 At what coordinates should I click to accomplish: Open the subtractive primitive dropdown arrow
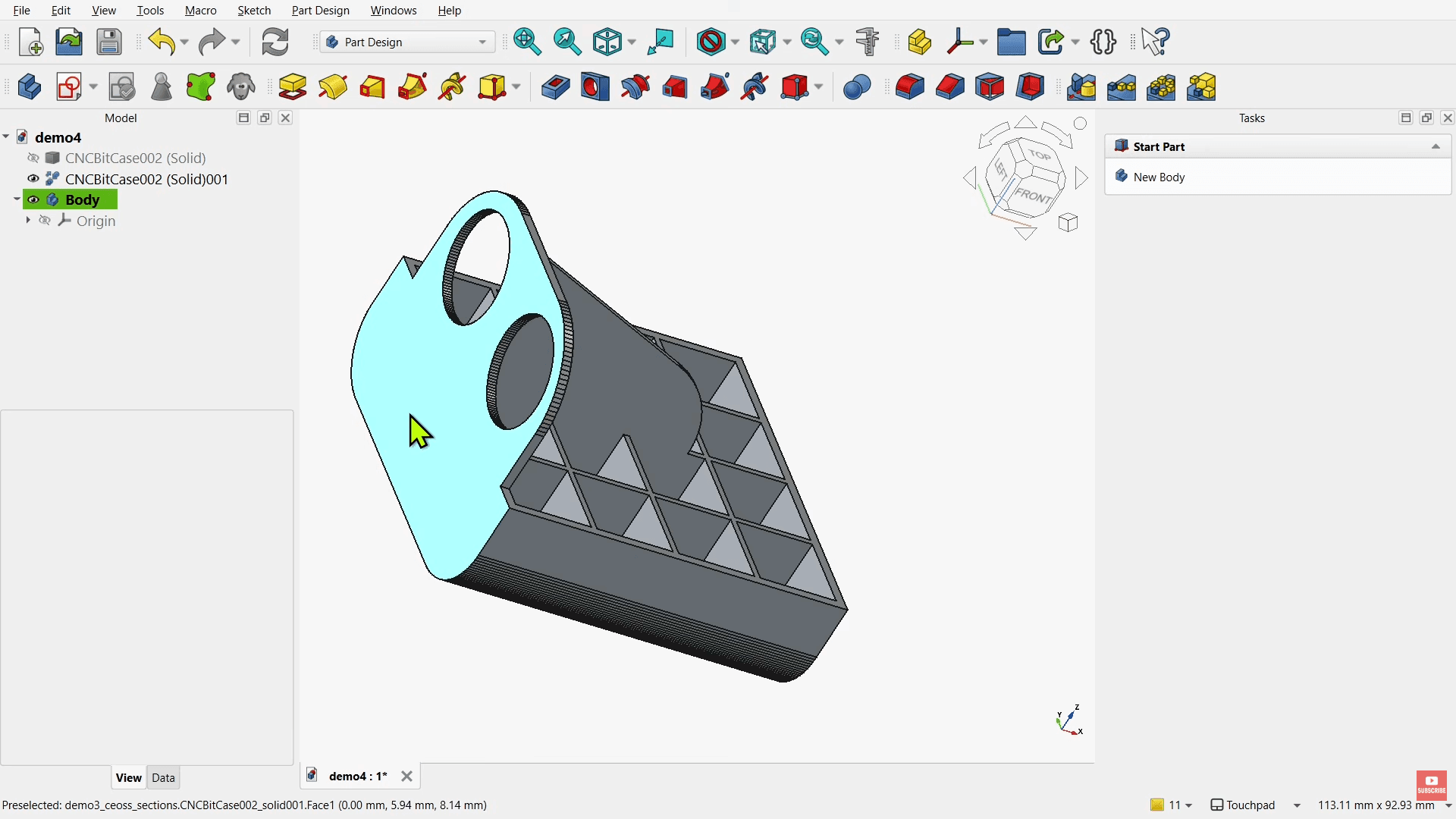(x=819, y=86)
